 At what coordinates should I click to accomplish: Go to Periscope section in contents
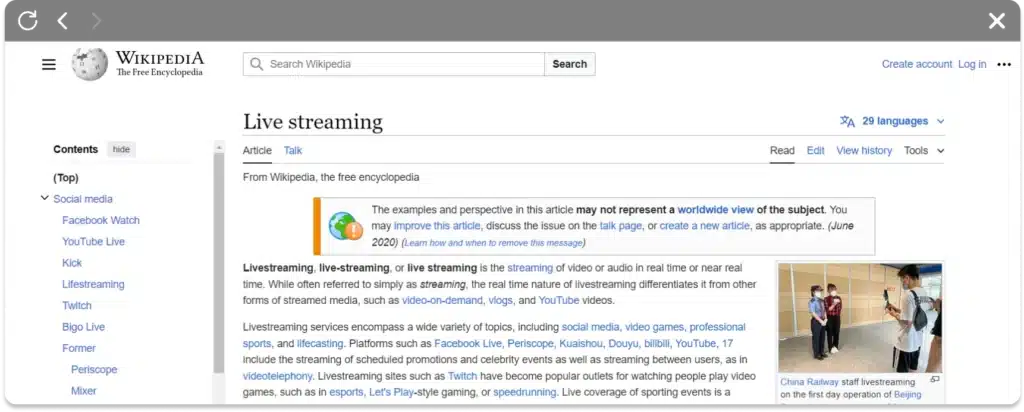(94, 370)
